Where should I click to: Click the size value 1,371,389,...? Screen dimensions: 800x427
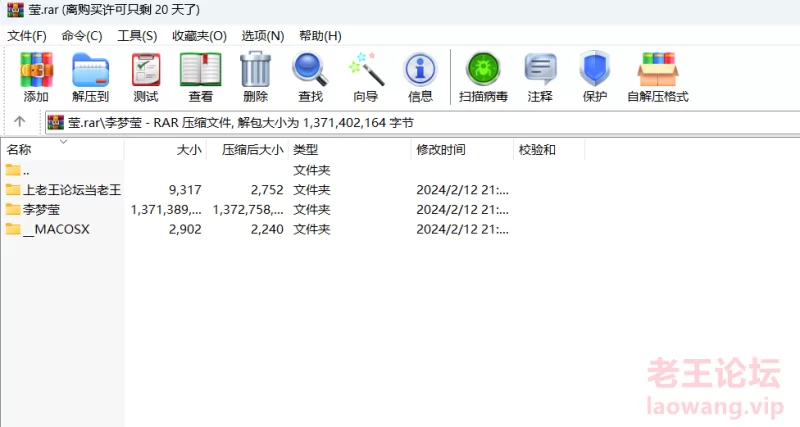(x=166, y=210)
